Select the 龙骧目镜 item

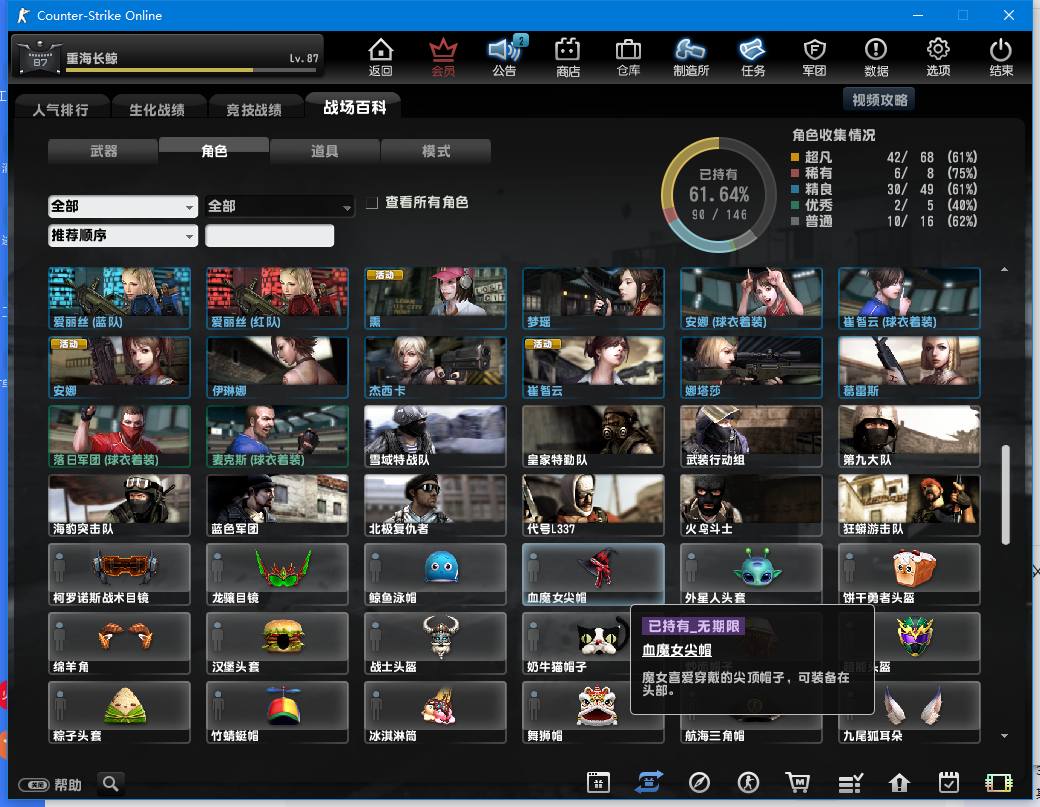277,574
